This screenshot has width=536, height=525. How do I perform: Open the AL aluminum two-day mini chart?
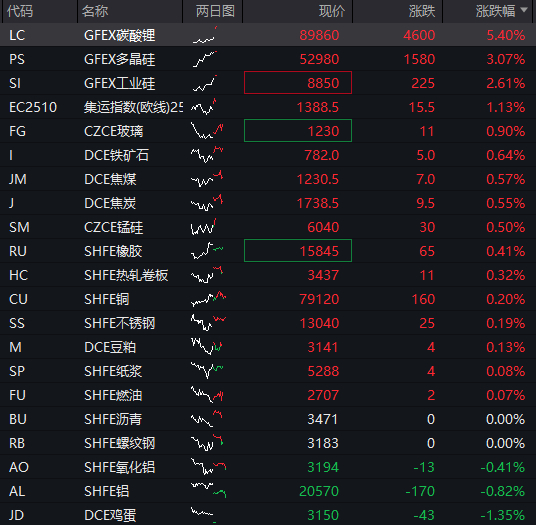208,491
